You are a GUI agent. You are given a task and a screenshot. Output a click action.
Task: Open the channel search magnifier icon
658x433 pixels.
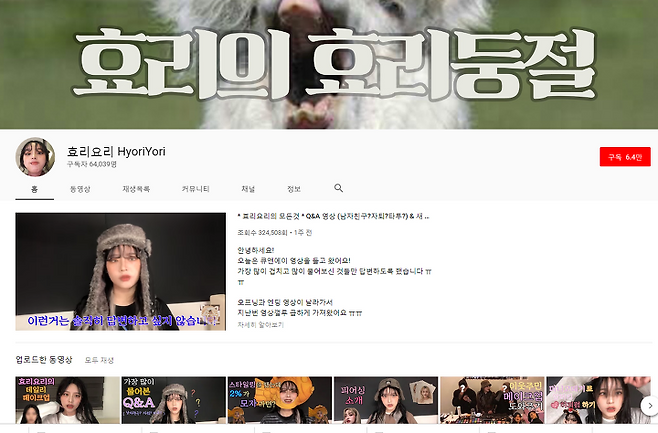point(338,188)
